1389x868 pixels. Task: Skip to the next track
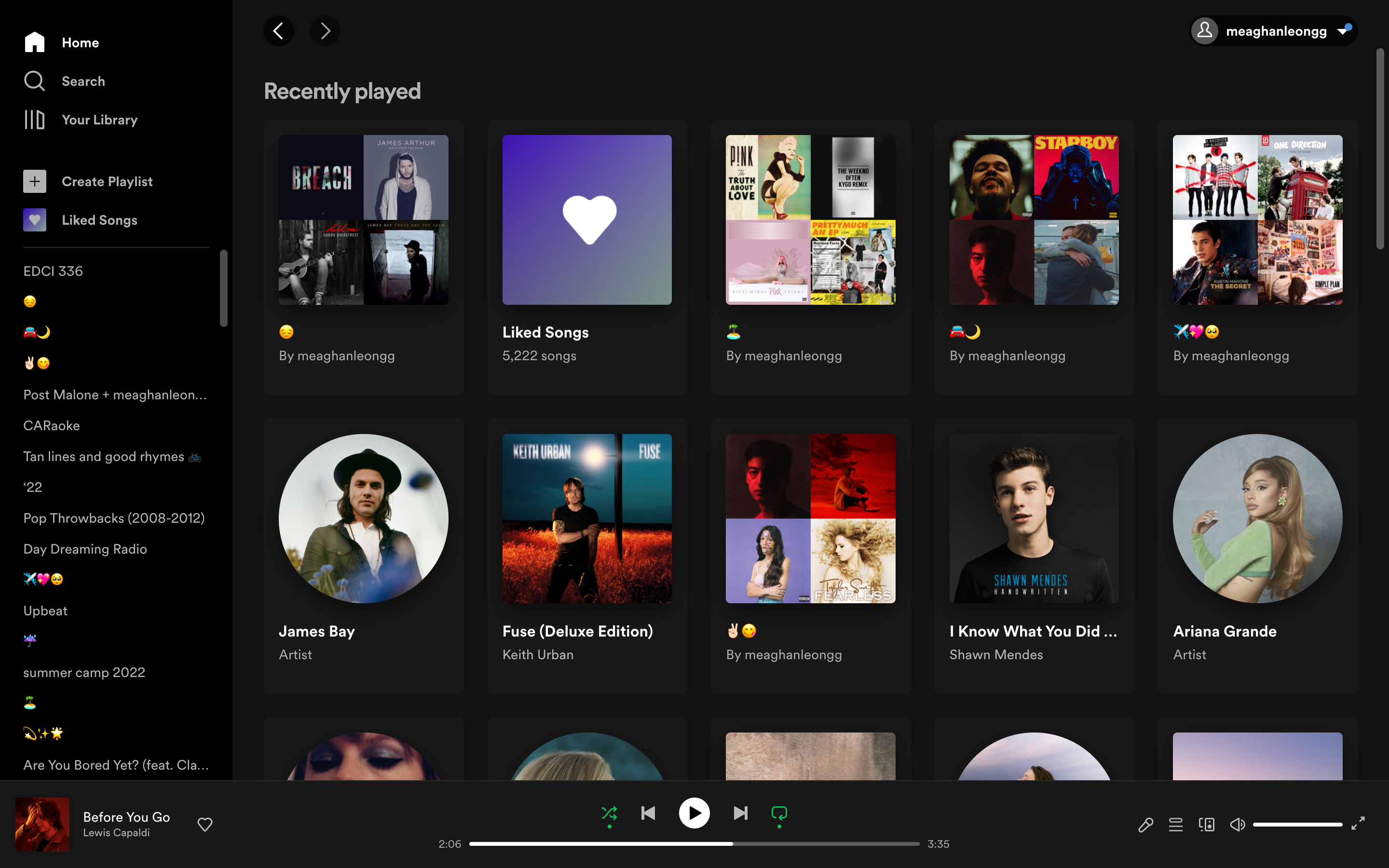point(740,813)
